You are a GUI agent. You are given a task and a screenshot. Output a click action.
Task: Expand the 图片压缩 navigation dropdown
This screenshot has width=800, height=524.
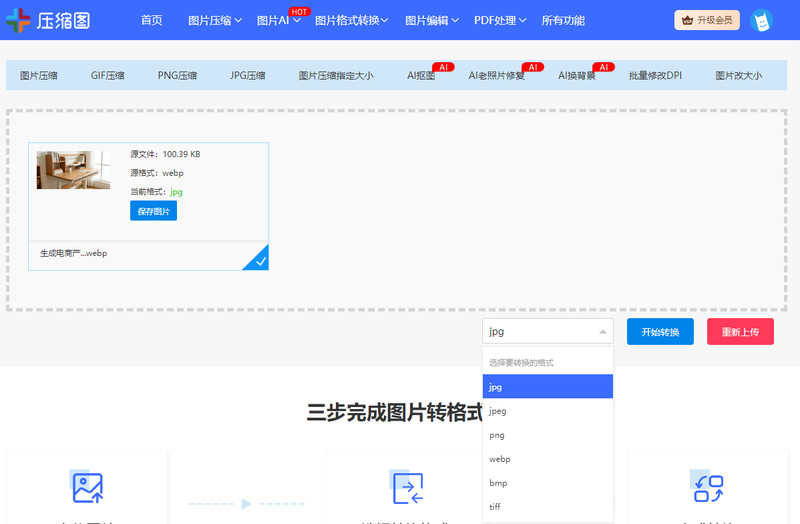pos(214,20)
